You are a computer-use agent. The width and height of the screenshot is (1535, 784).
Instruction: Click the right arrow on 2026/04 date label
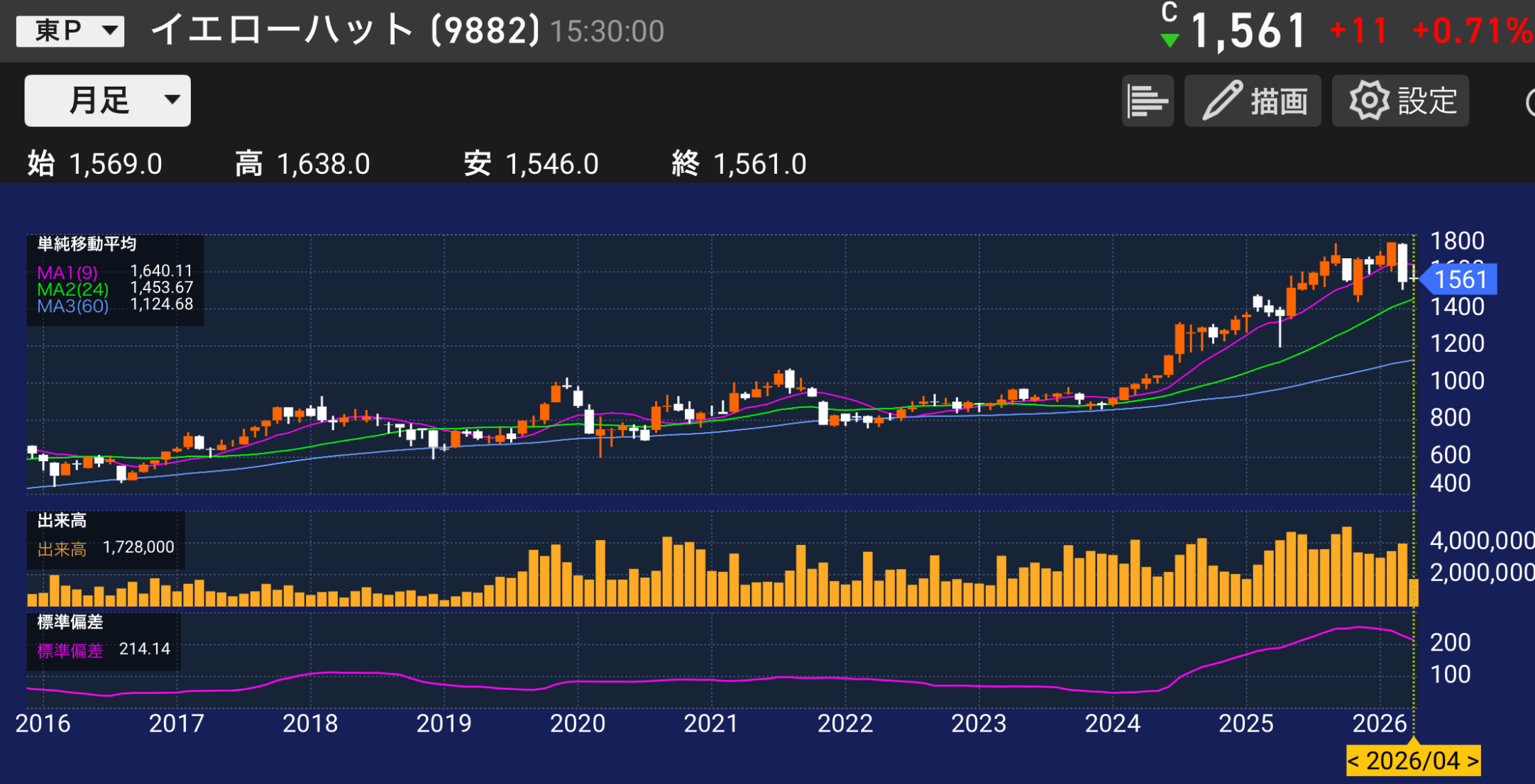pyautogui.click(x=1473, y=761)
